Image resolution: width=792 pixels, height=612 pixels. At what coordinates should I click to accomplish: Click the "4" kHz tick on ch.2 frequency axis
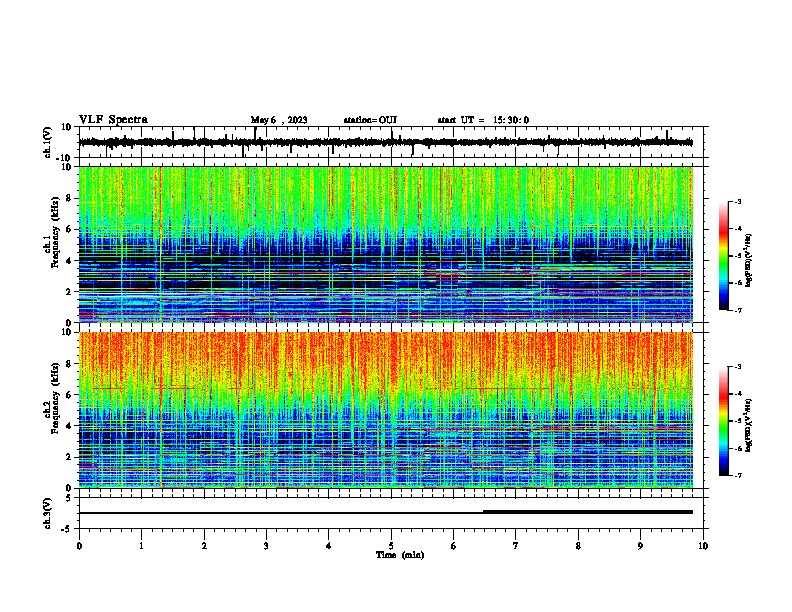pos(69,426)
